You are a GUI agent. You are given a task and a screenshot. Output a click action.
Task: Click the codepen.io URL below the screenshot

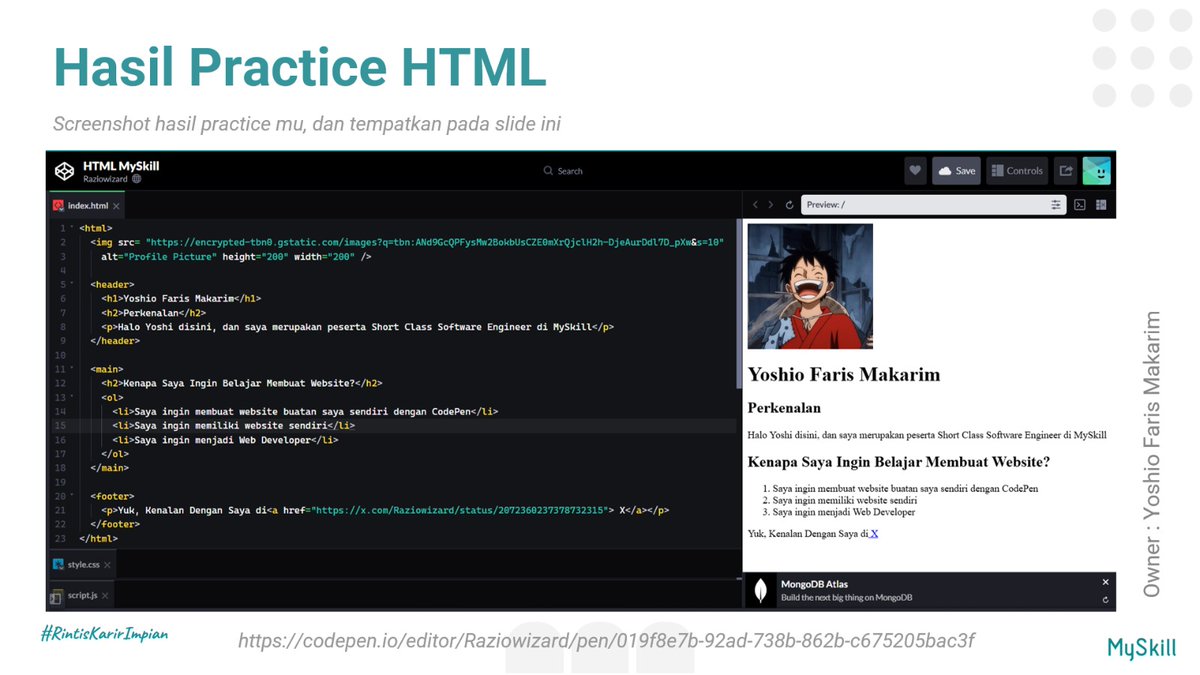[606, 640]
